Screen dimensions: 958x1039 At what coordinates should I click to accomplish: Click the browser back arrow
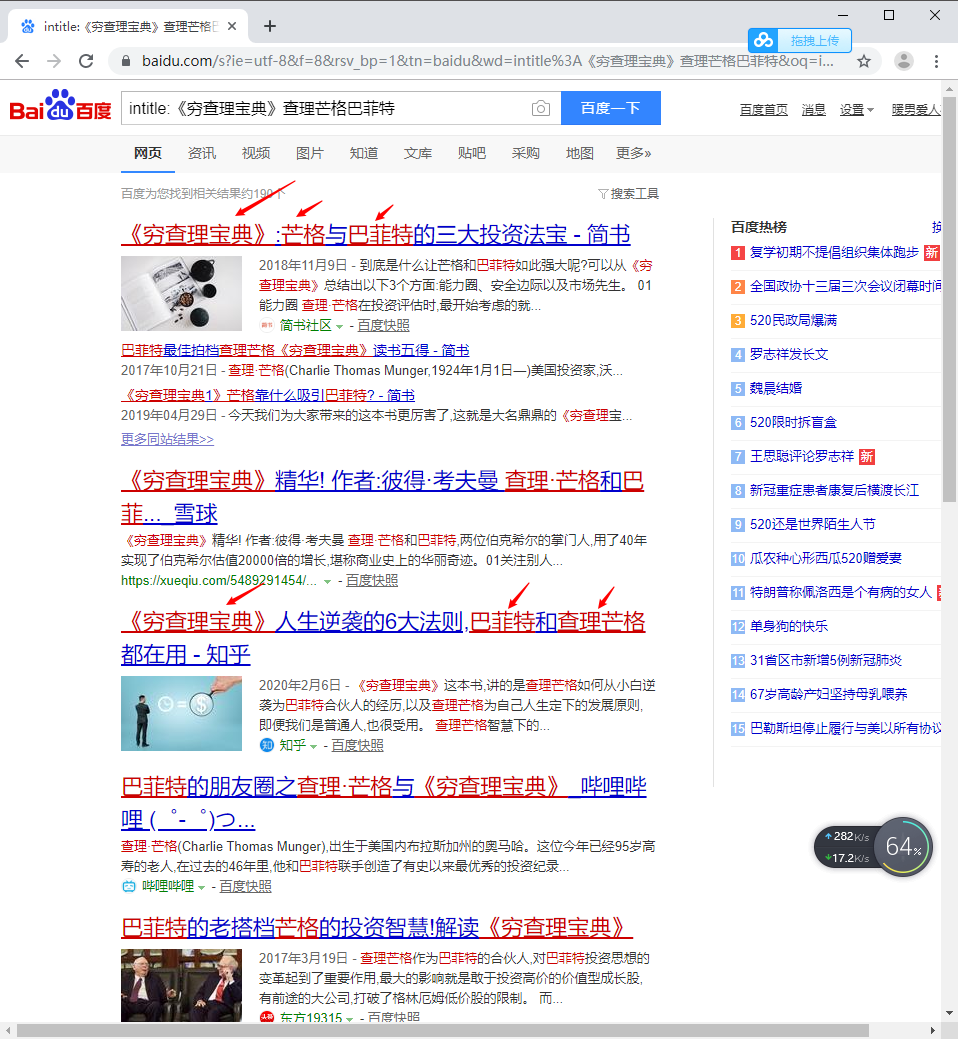click(22, 62)
